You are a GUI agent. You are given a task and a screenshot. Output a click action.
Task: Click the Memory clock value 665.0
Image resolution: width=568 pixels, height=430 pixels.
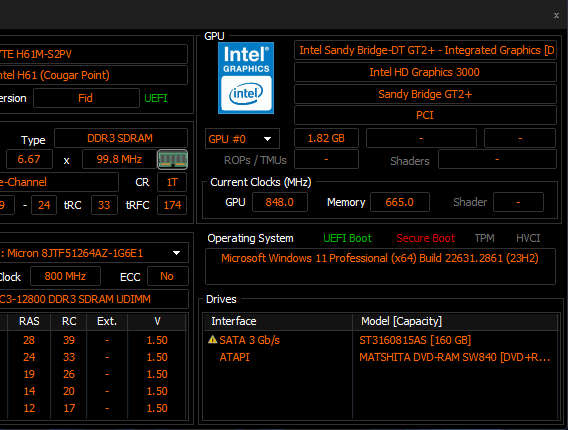(x=400, y=202)
